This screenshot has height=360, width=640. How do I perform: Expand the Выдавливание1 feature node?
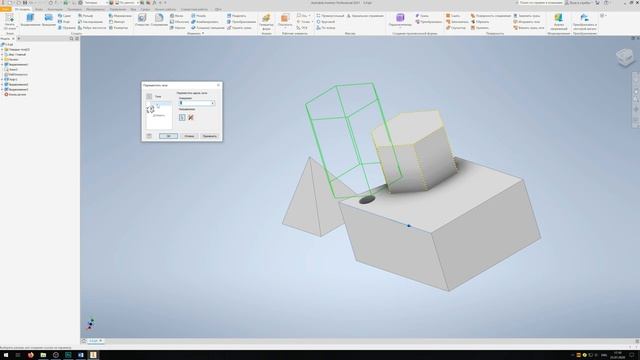pos(2,64)
